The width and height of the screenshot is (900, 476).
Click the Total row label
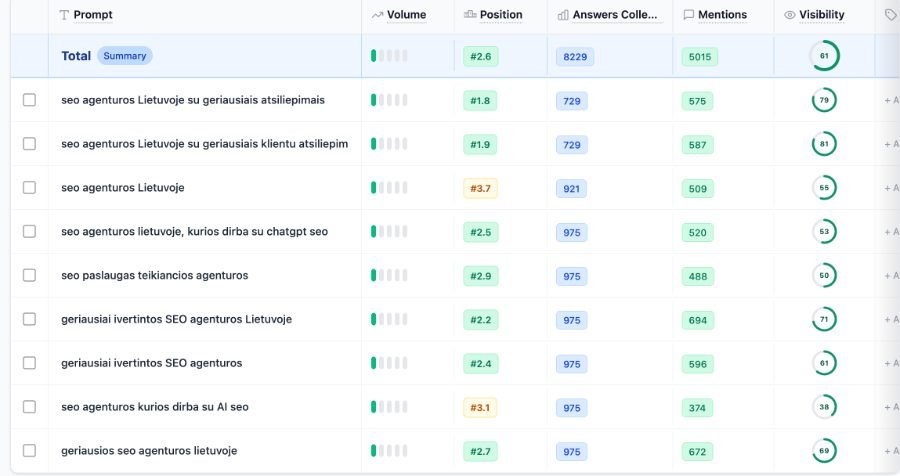point(76,56)
